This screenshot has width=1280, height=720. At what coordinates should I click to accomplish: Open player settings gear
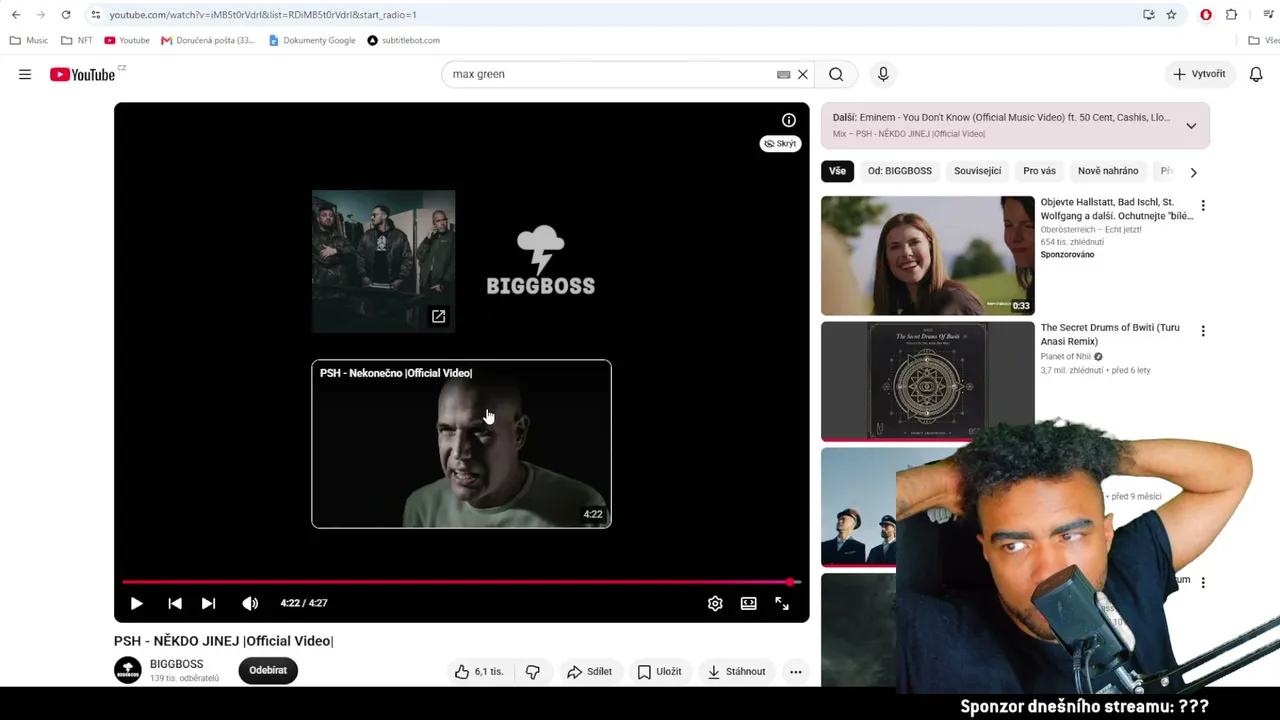point(715,603)
